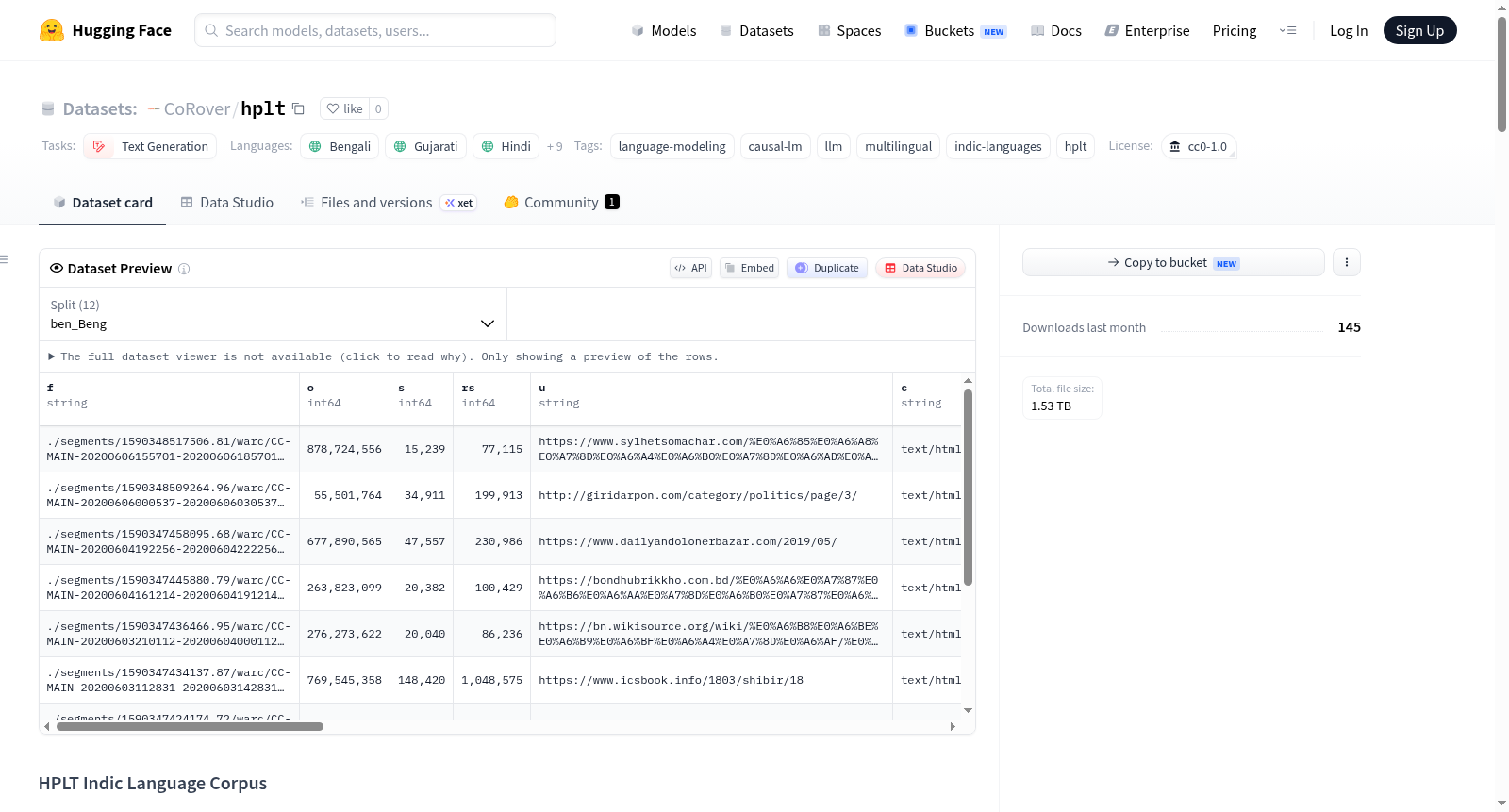Switch to the Data Studio tab
Viewport: 1509px width, 812px height.
227,203
